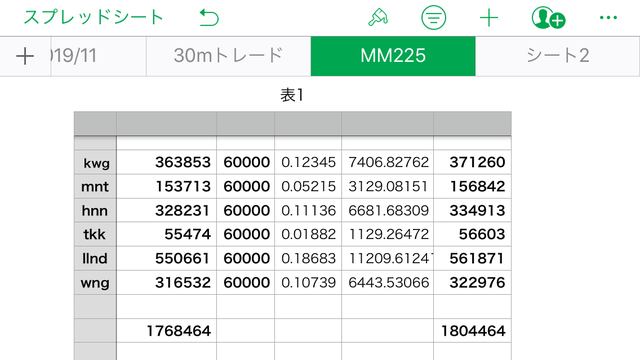Go back to スプレッドシート list
Image resolution: width=640 pixels, height=360 pixels.
(93, 18)
